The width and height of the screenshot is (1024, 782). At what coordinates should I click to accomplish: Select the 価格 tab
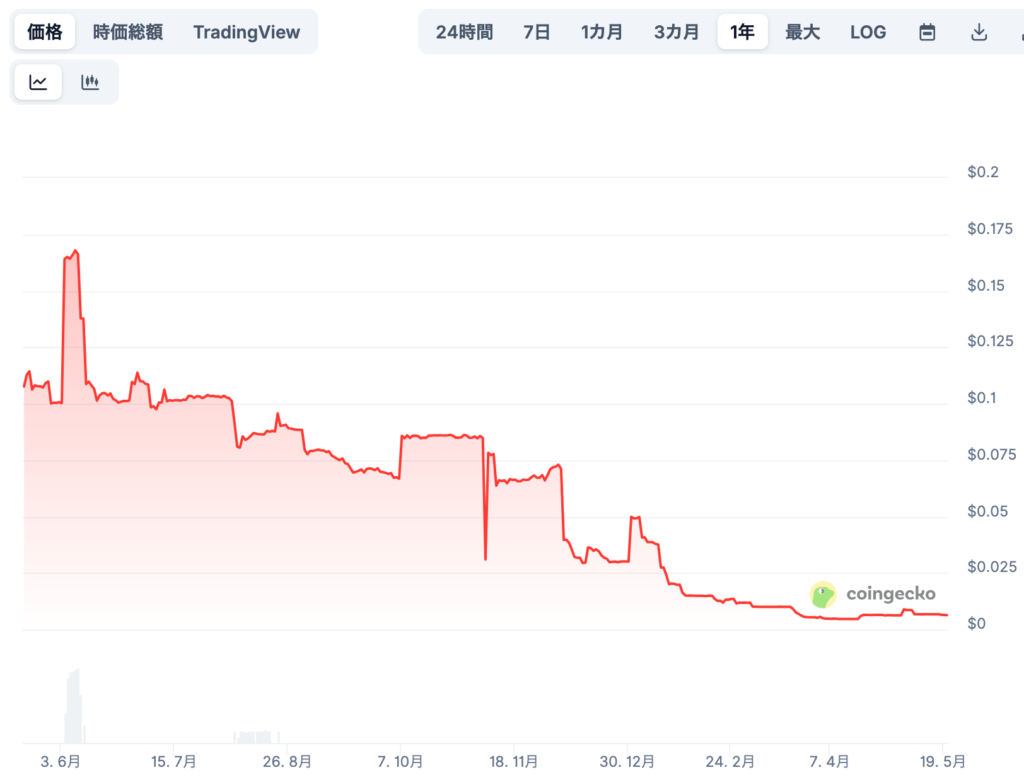point(45,32)
